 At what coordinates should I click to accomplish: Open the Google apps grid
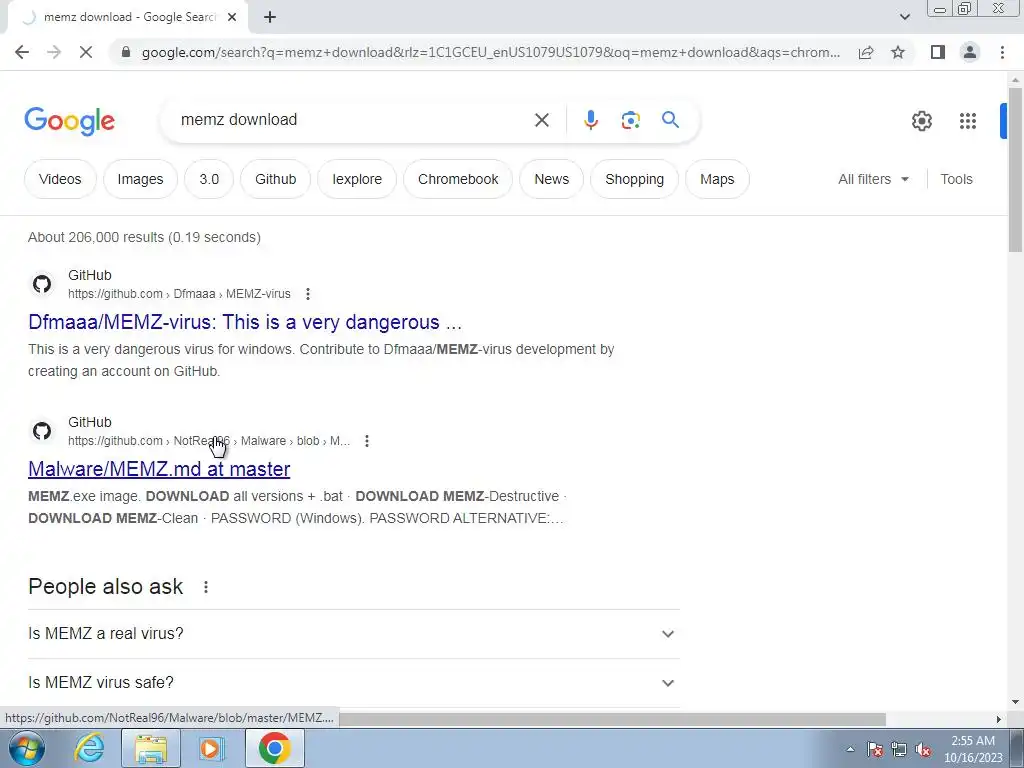click(x=968, y=121)
